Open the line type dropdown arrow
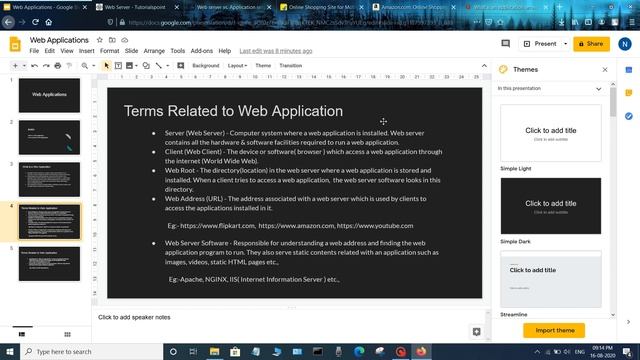 [167, 66]
